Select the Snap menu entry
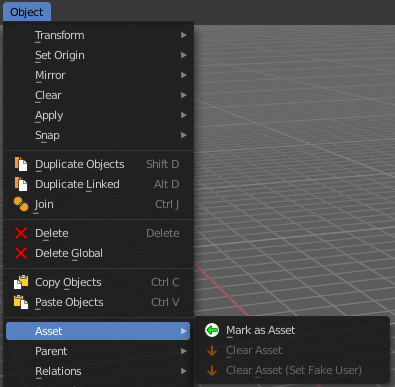The width and height of the screenshot is (395, 387). 98,135
